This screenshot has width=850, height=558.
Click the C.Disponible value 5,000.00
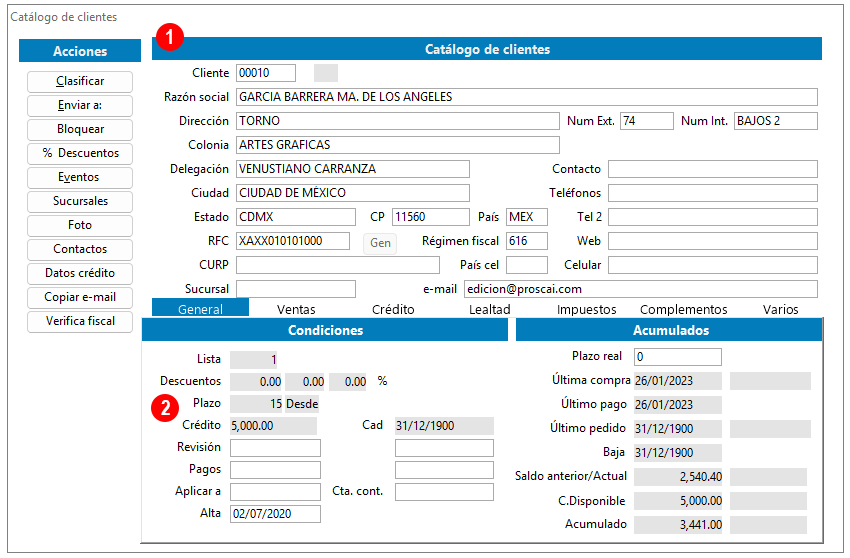pyautogui.click(x=678, y=501)
